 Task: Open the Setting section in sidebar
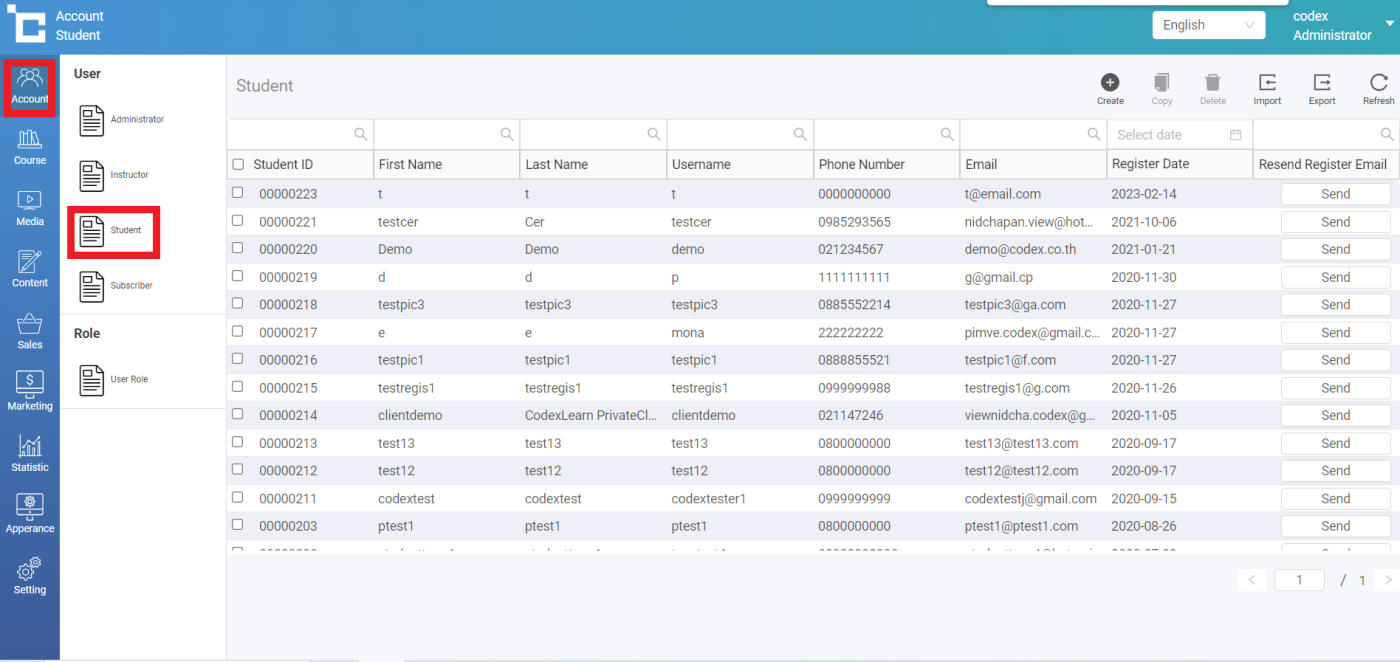coord(30,576)
